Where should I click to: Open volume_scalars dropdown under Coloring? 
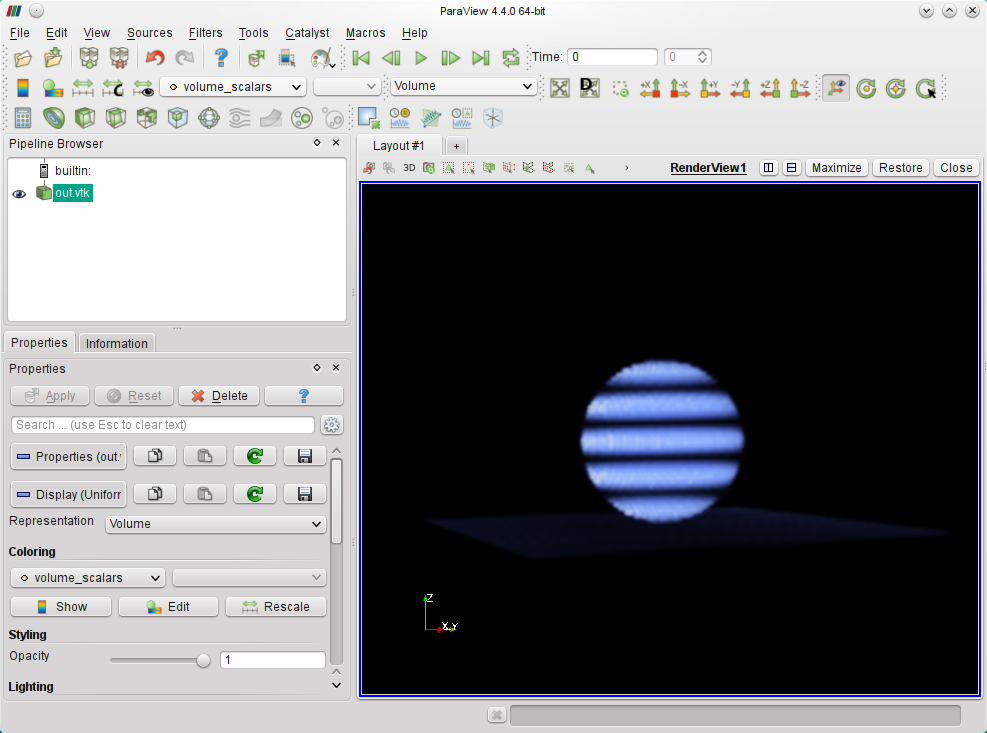88,578
